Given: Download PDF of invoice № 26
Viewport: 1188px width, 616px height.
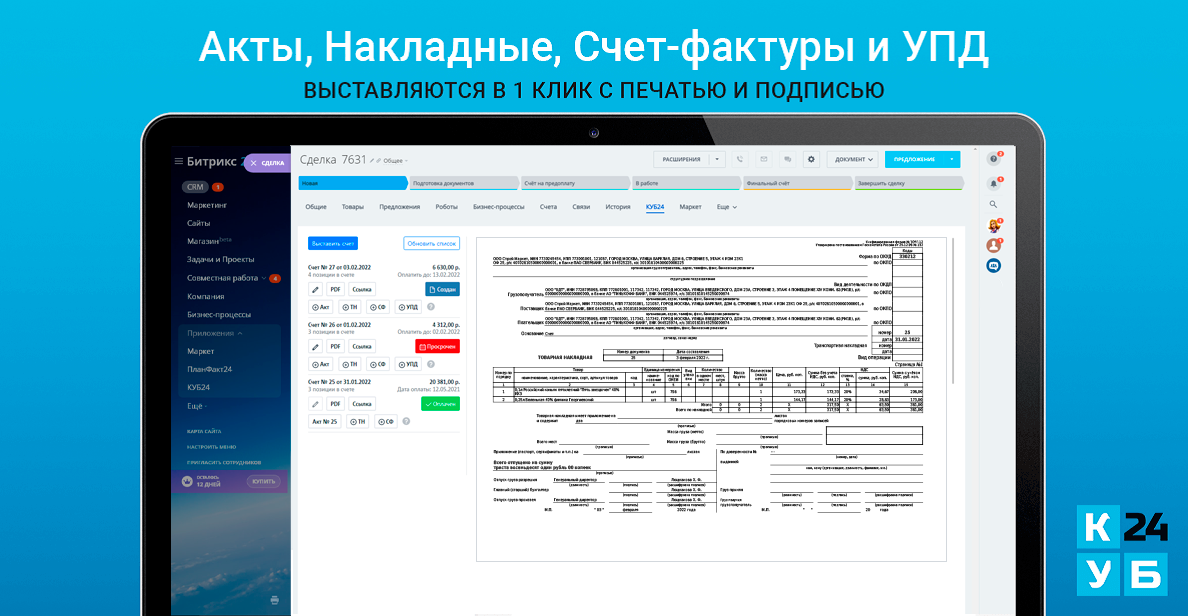Looking at the screenshot, I should coord(336,346).
